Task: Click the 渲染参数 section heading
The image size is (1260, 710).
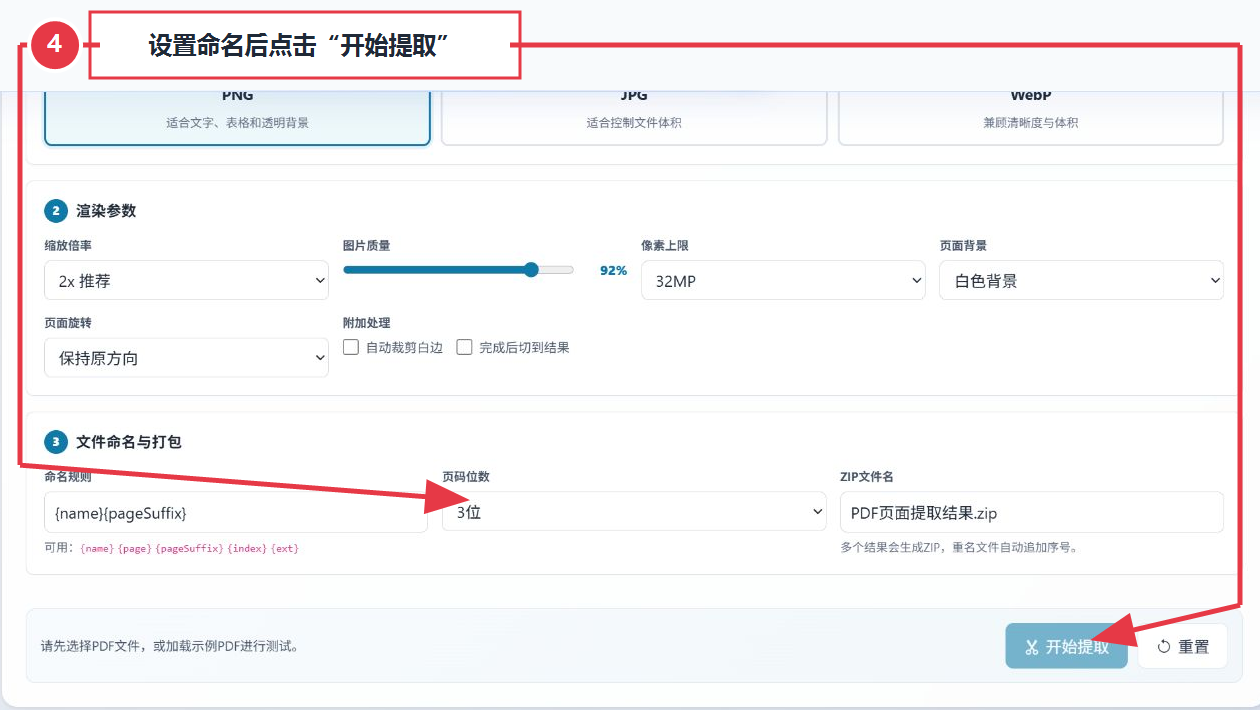Action: [106, 211]
